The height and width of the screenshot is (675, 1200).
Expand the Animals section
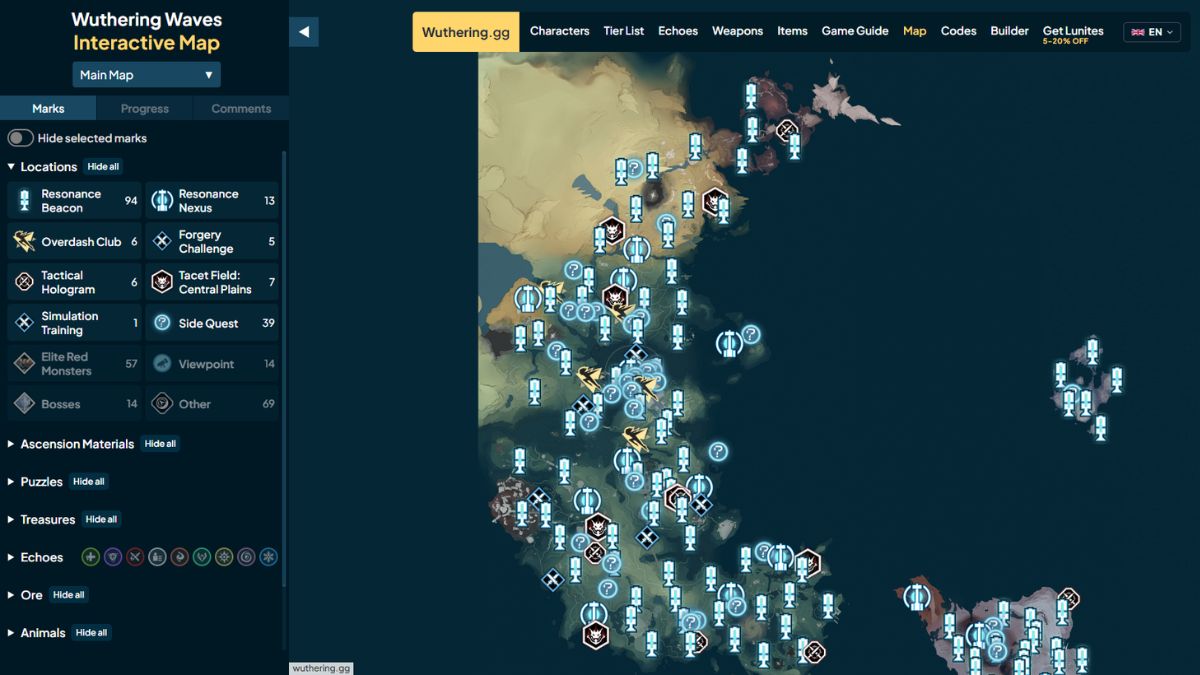36,633
